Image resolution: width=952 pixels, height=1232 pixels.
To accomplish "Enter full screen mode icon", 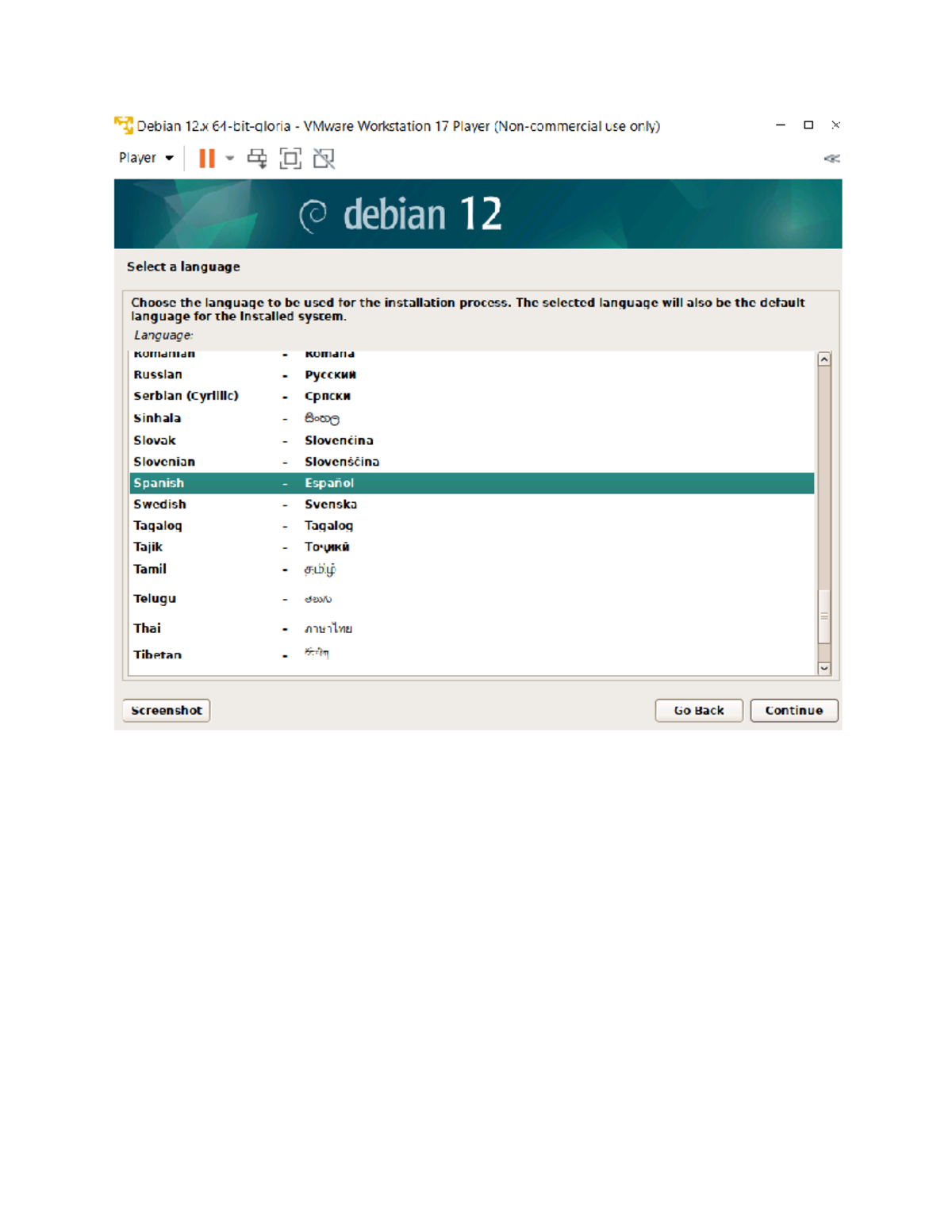I will pyautogui.click(x=290, y=158).
